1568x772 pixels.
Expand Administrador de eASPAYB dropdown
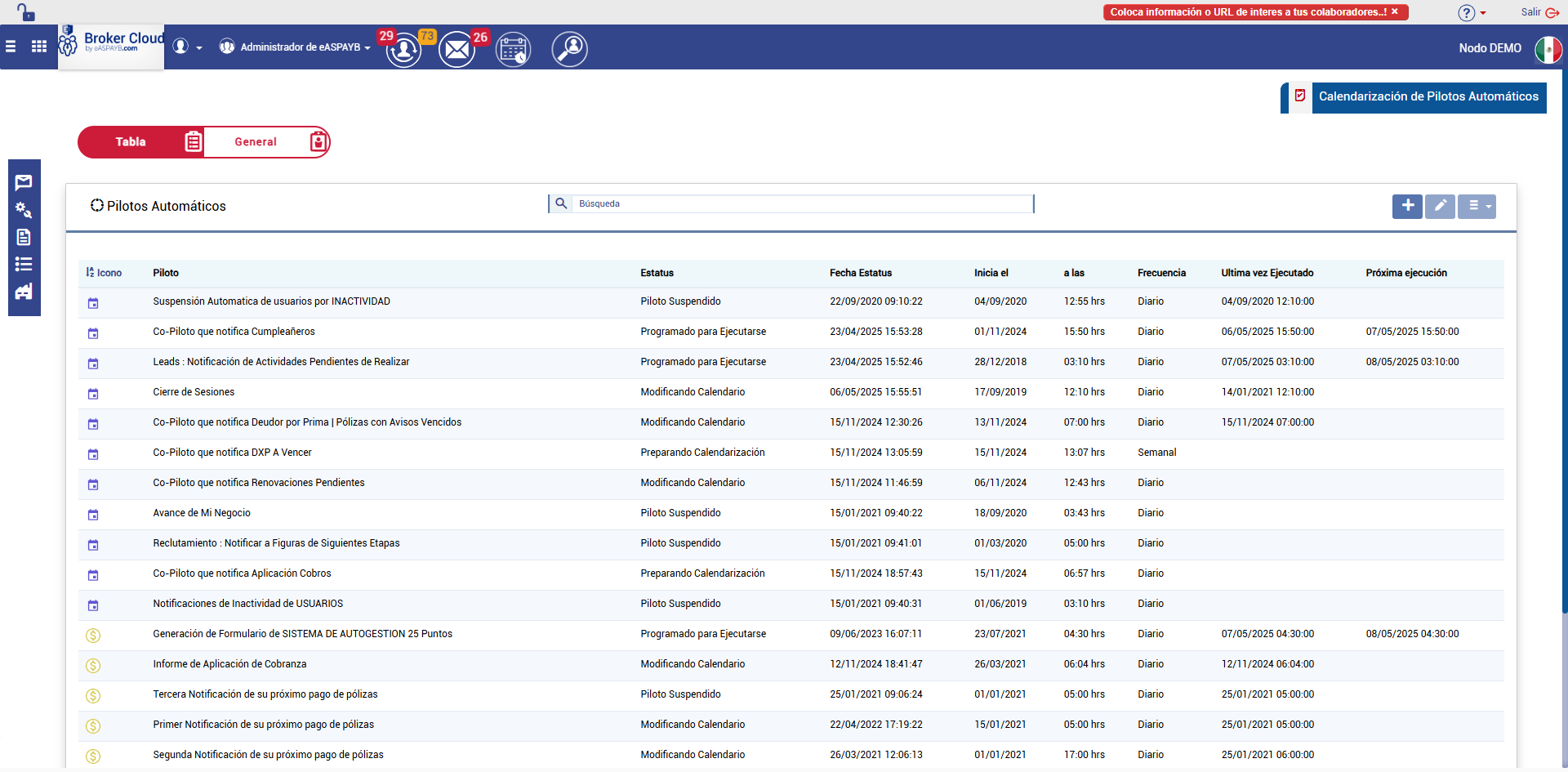coord(295,47)
